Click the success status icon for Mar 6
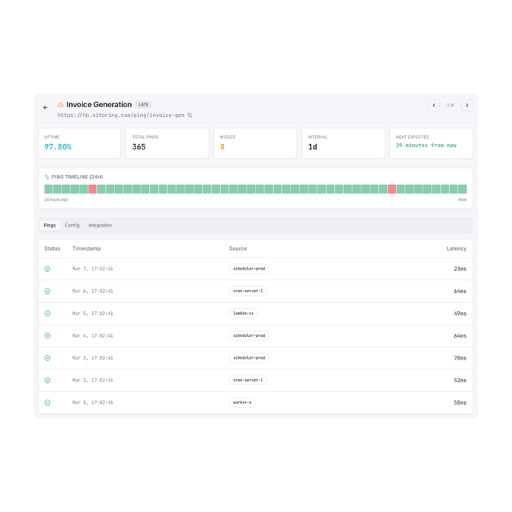The height and width of the screenshot is (512, 512). click(x=47, y=291)
